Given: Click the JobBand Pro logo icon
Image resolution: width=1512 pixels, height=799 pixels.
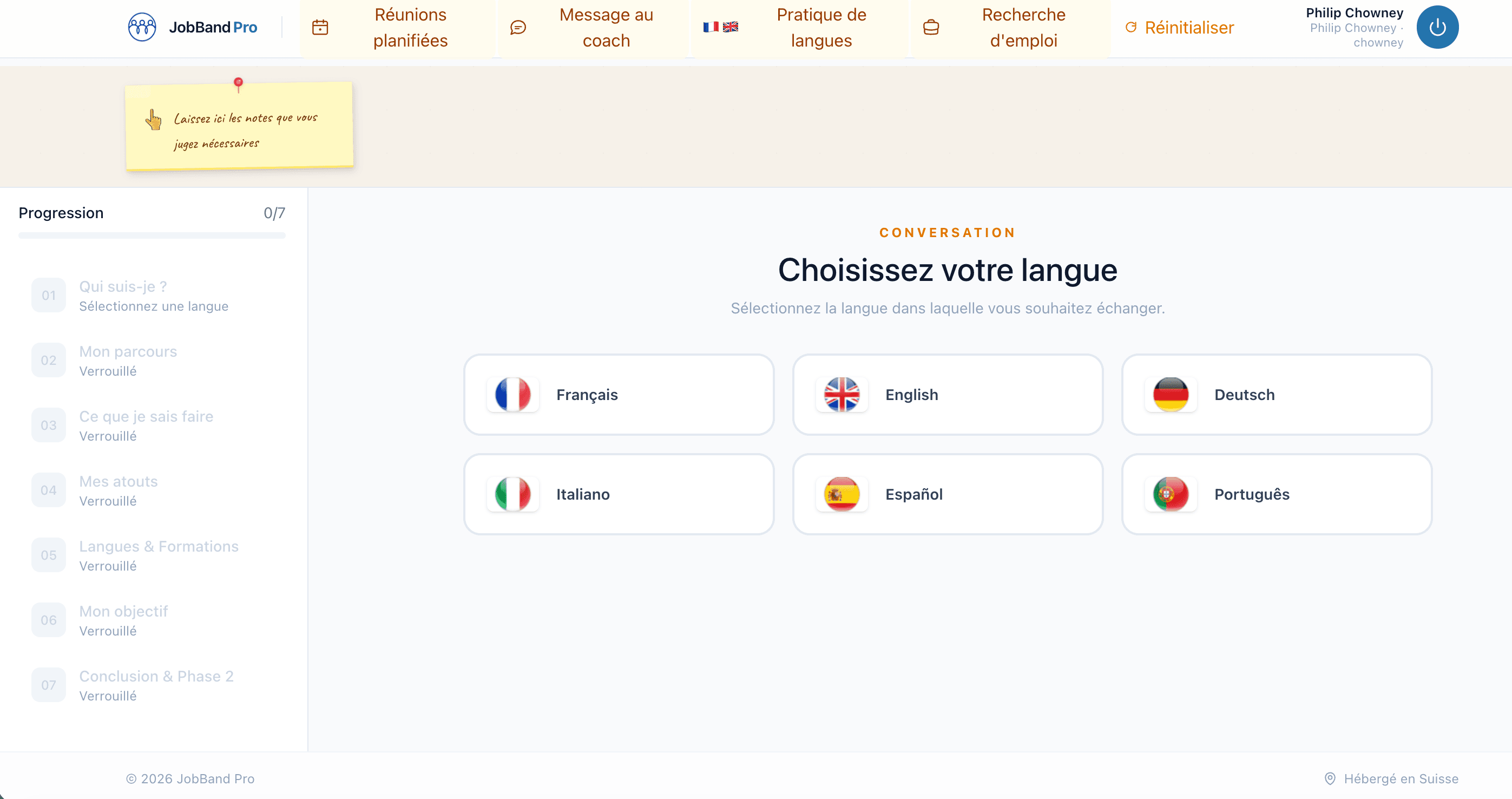Looking at the screenshot, I should [x=142, y=28].
